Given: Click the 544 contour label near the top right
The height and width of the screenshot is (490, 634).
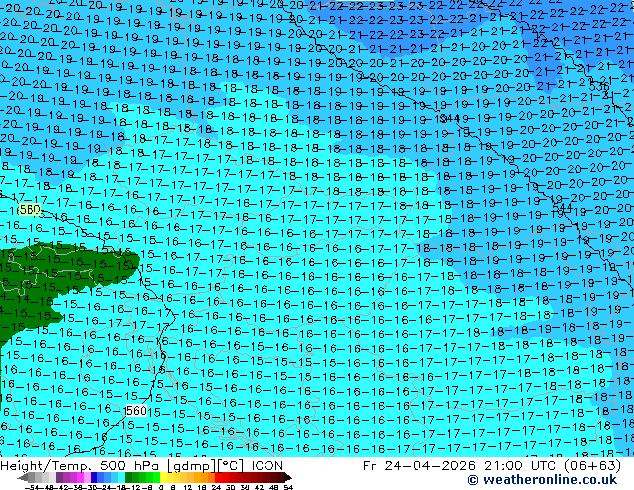Looking at the screenshot, I should point(450,118).
